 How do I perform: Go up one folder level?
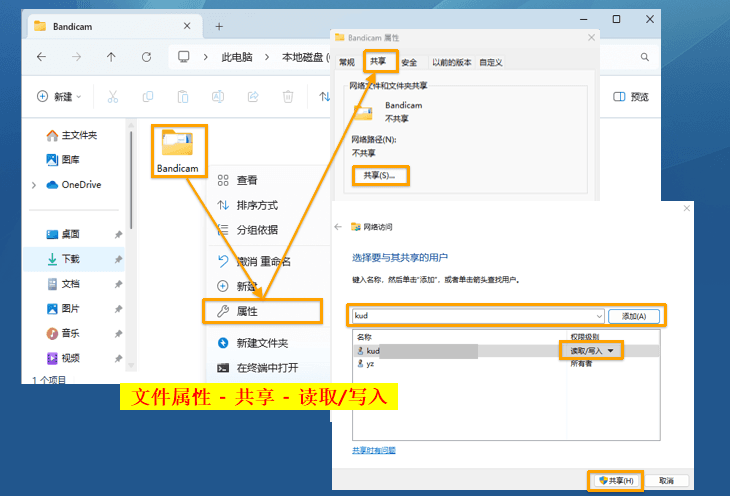pyautogui.click(x=111, y=57)
